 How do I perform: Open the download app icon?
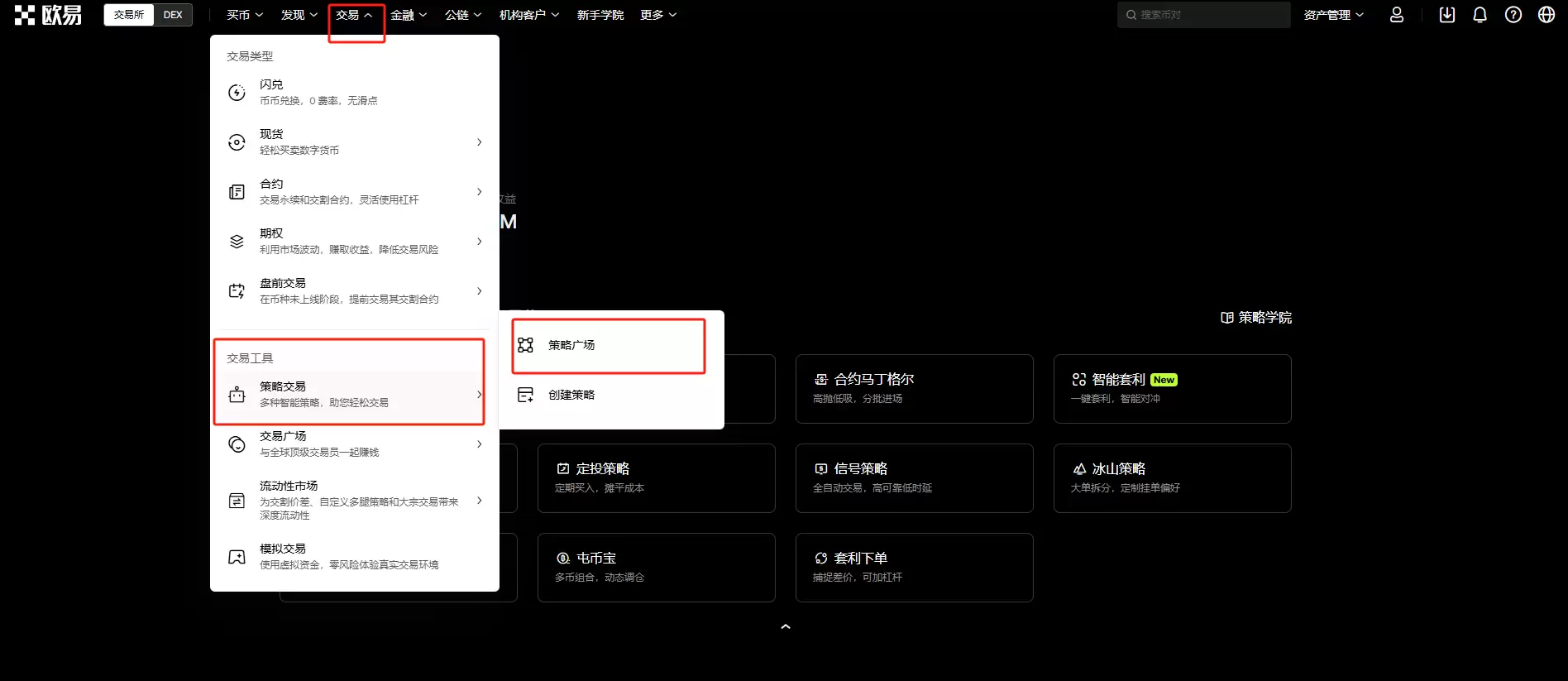1446,15
